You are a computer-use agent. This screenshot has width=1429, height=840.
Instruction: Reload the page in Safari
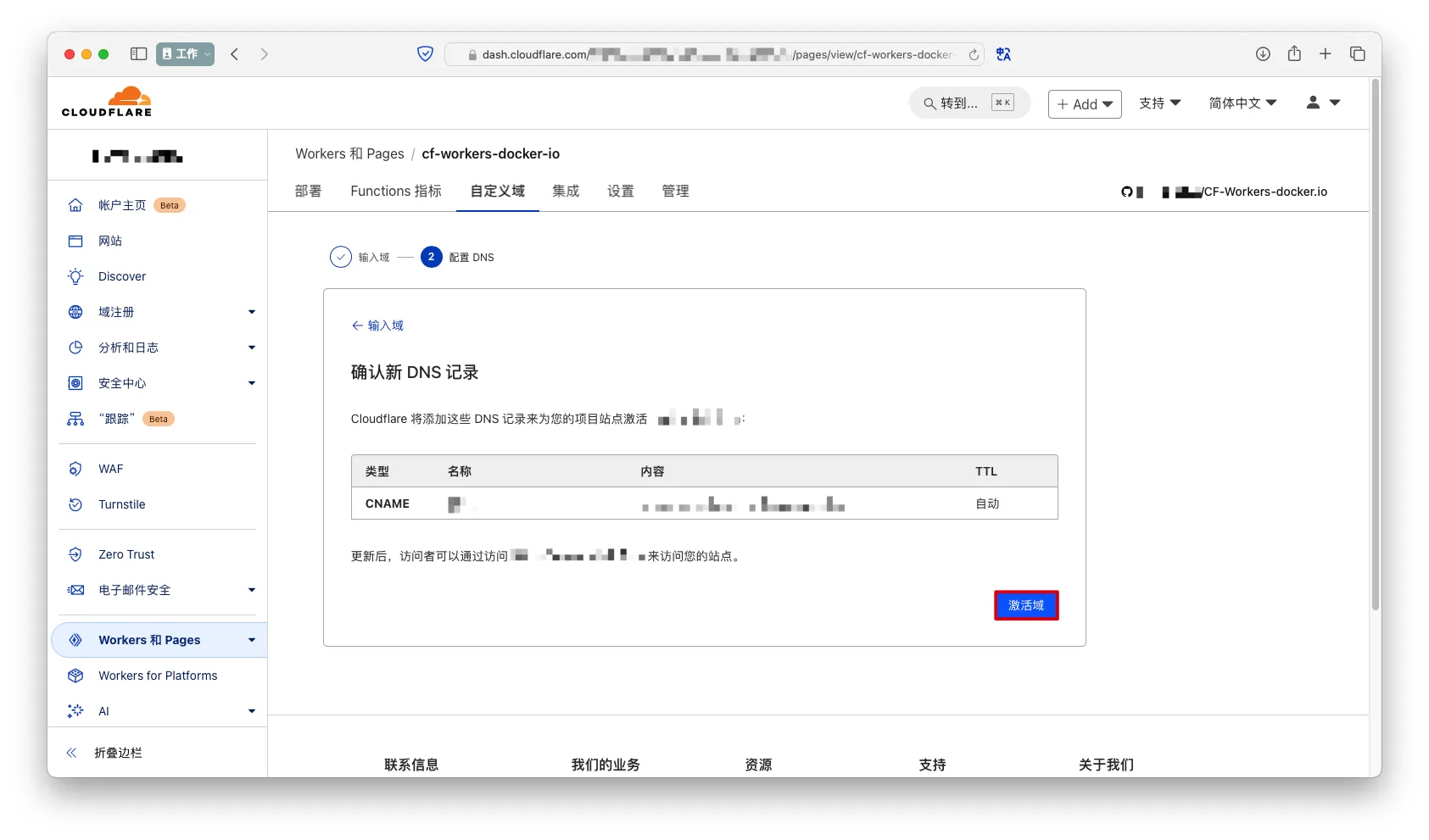[x=974, y=54]
